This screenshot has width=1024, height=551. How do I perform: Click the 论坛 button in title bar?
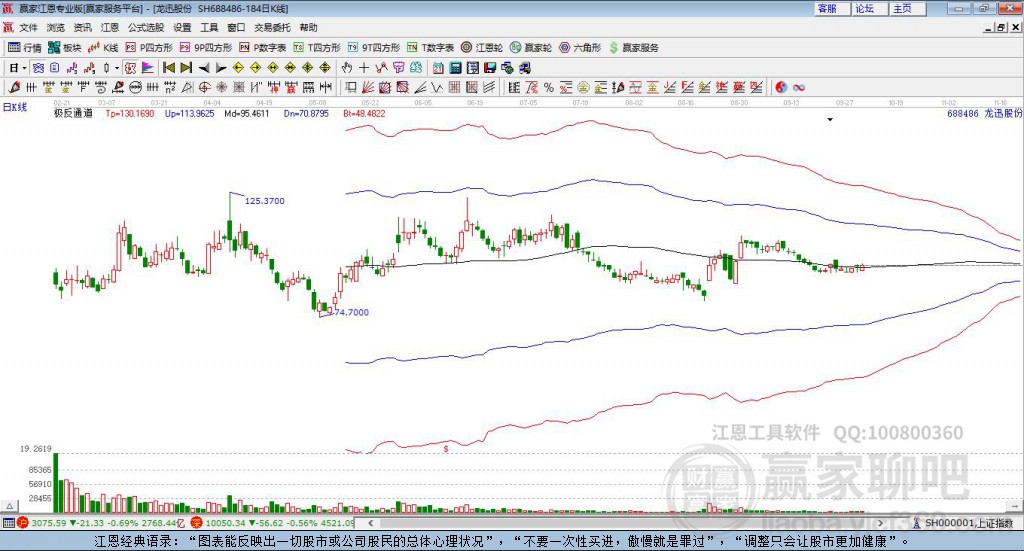click(x=869, y=8)
